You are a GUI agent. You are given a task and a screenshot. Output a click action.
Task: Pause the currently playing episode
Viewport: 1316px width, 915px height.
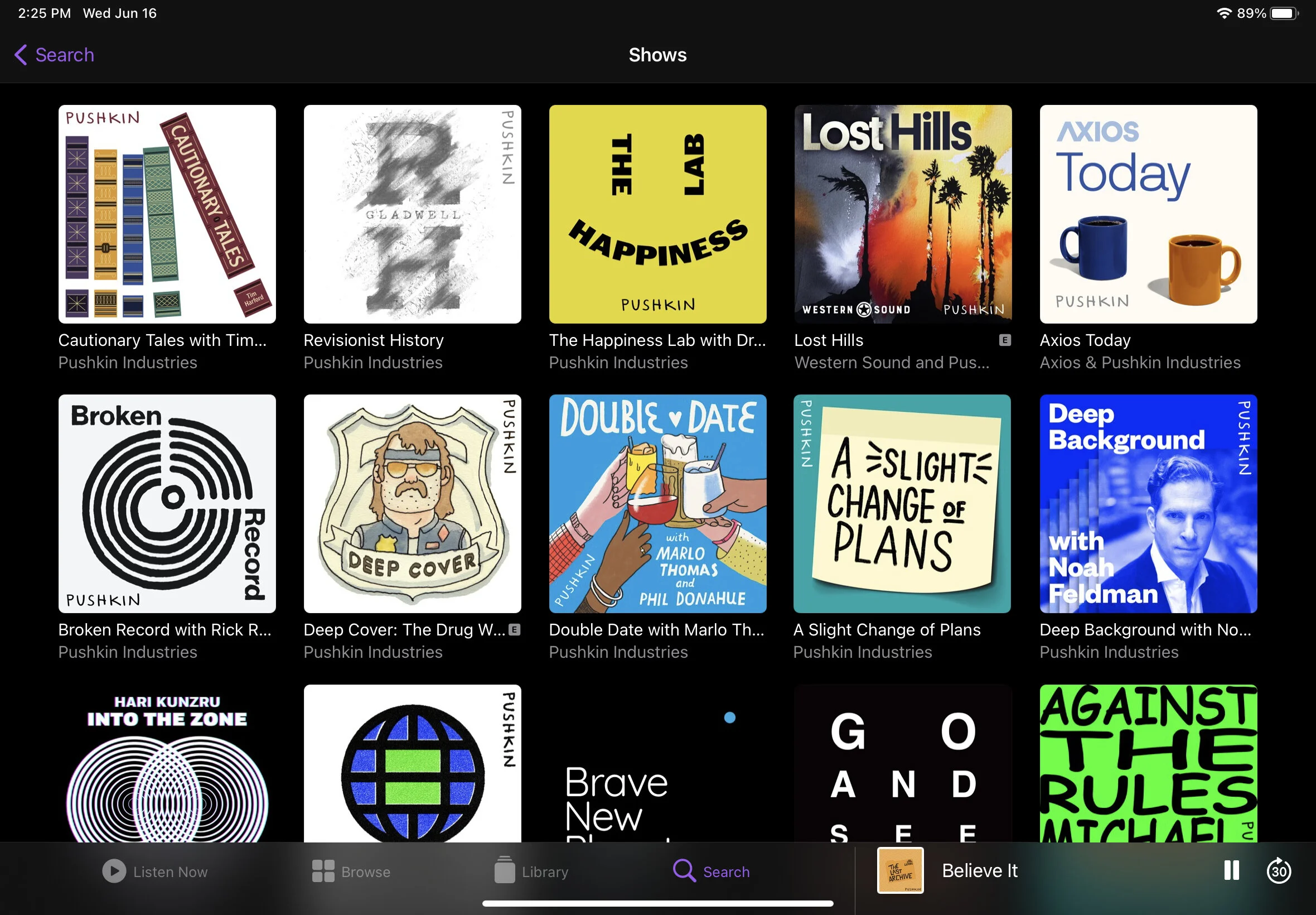pyautogui.click(x=1231, y=870)
